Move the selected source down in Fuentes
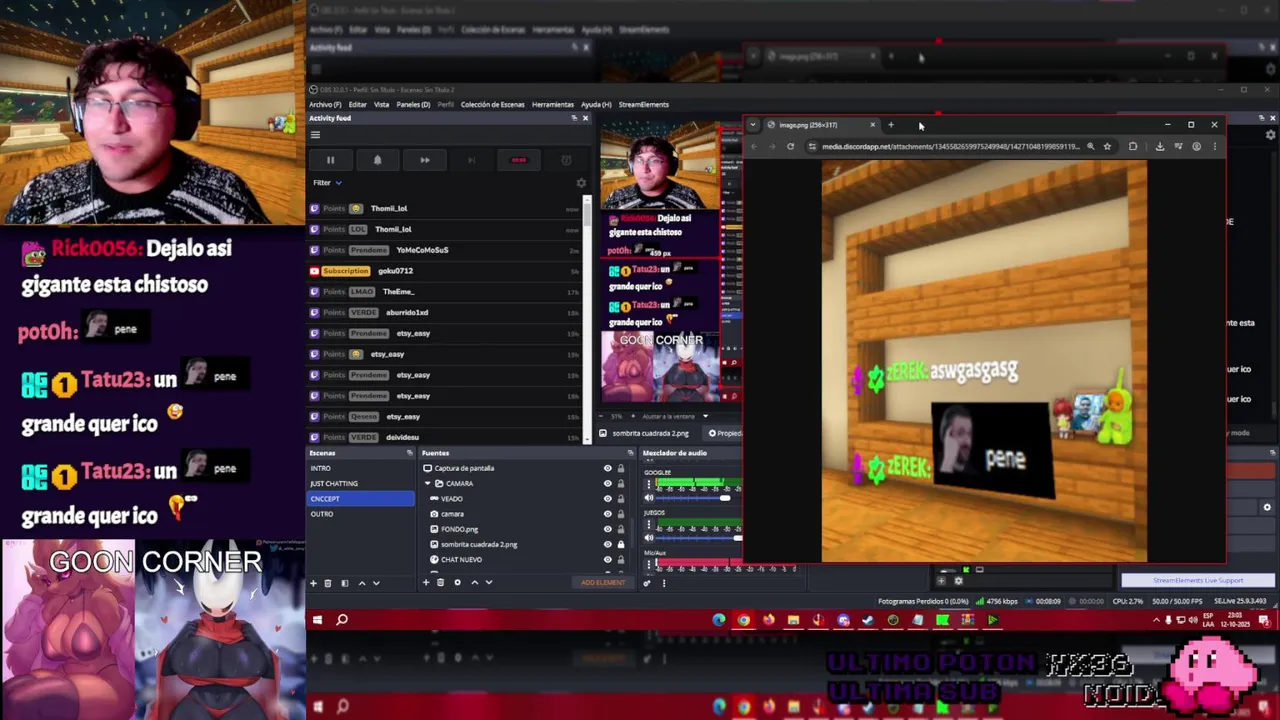 click(x=488, y=582)
